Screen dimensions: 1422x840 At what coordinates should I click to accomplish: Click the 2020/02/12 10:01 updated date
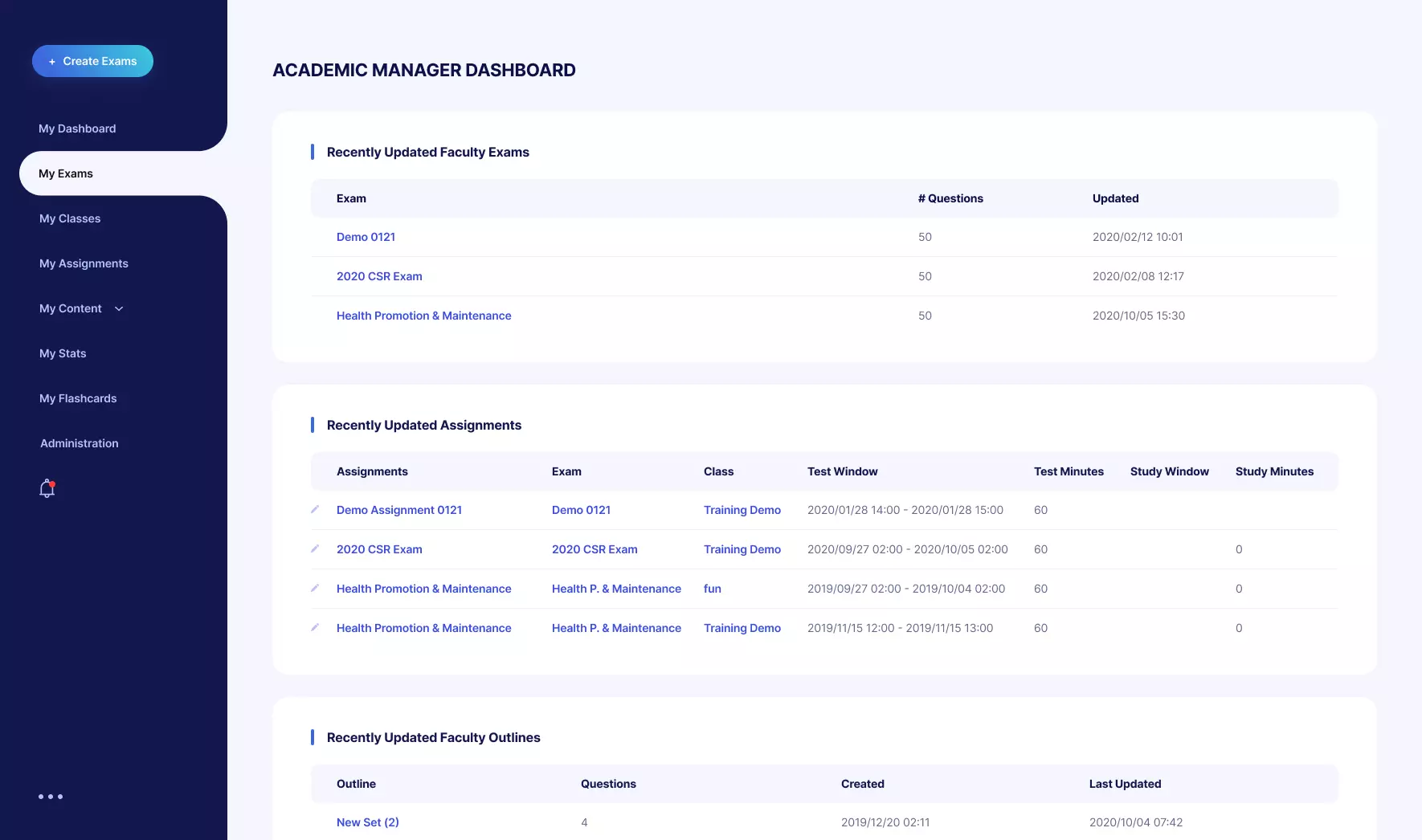(1138, 237)
